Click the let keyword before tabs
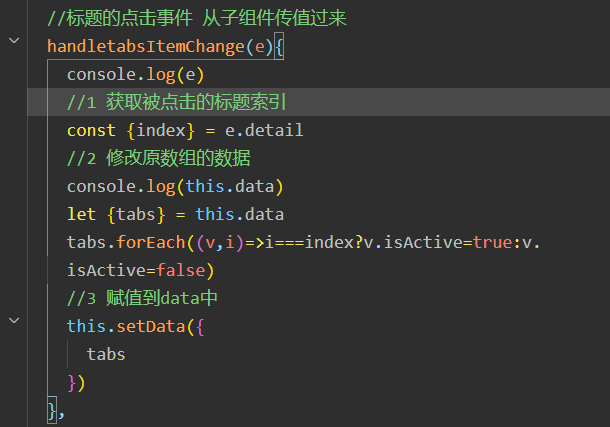Viewport: 610px width, 427px height. click(81, 214)
